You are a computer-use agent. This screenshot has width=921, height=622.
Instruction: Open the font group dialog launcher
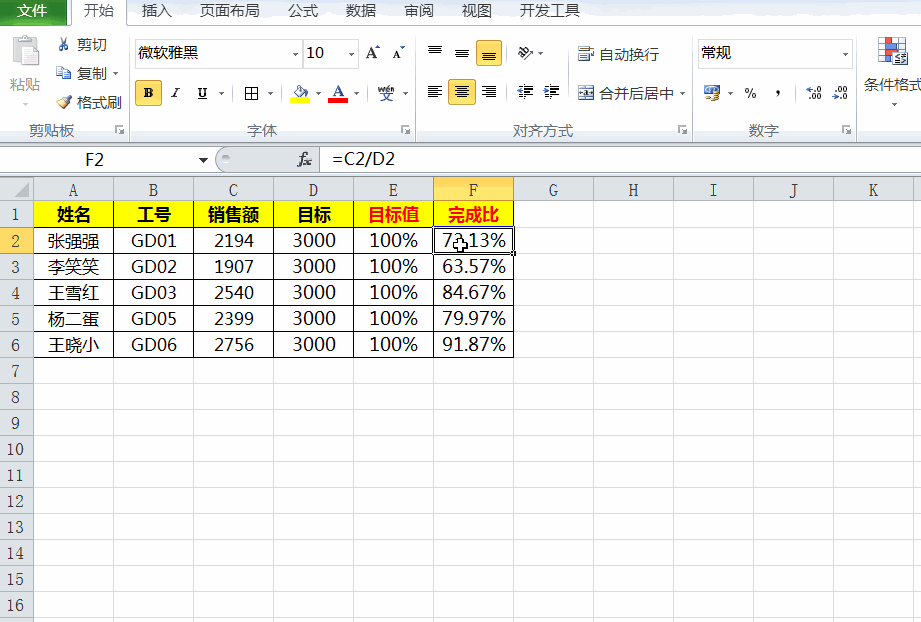pos(405,130)
